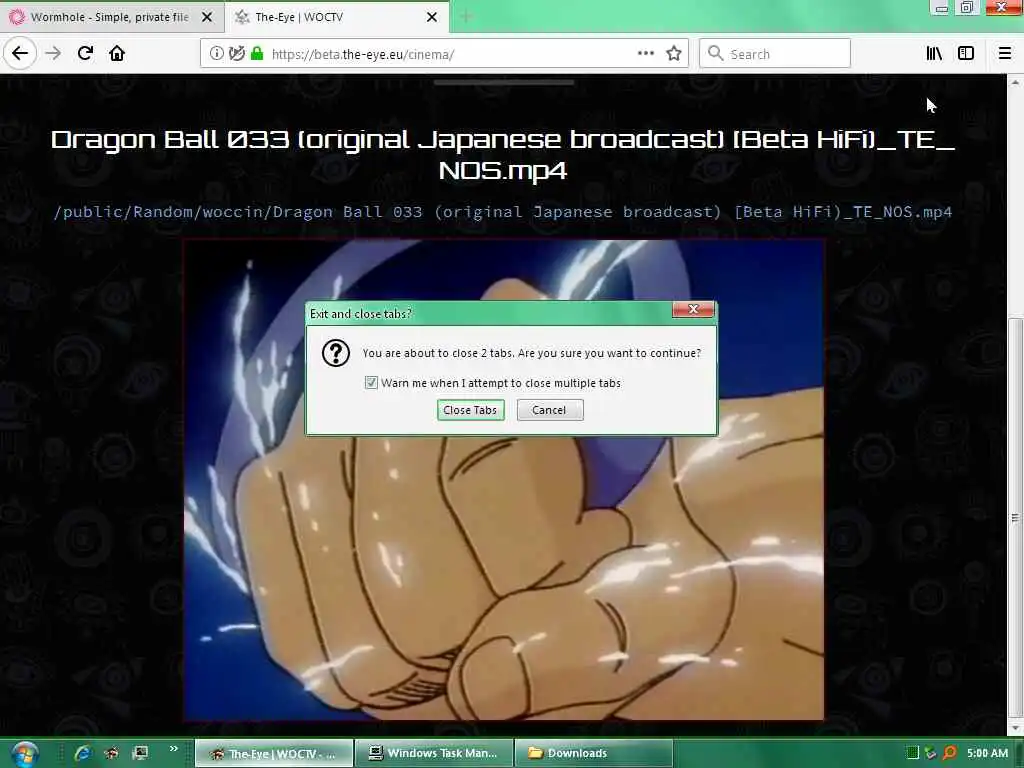Screen dimensions: 1024x768
Task: Click the forward navigation arrow
Action: [53, 54]
